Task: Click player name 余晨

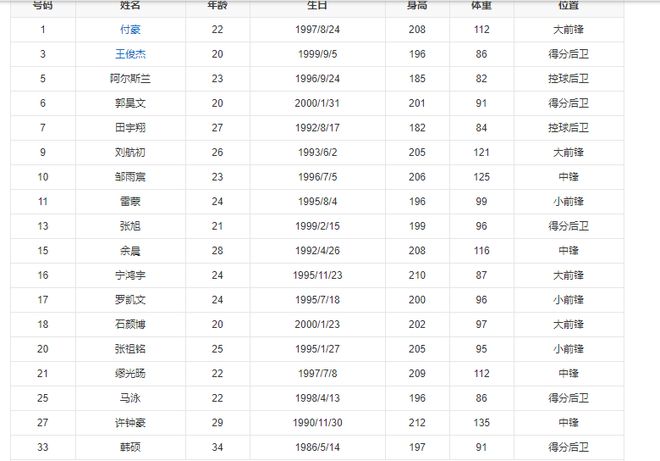Action: click(x=130, y=251)
